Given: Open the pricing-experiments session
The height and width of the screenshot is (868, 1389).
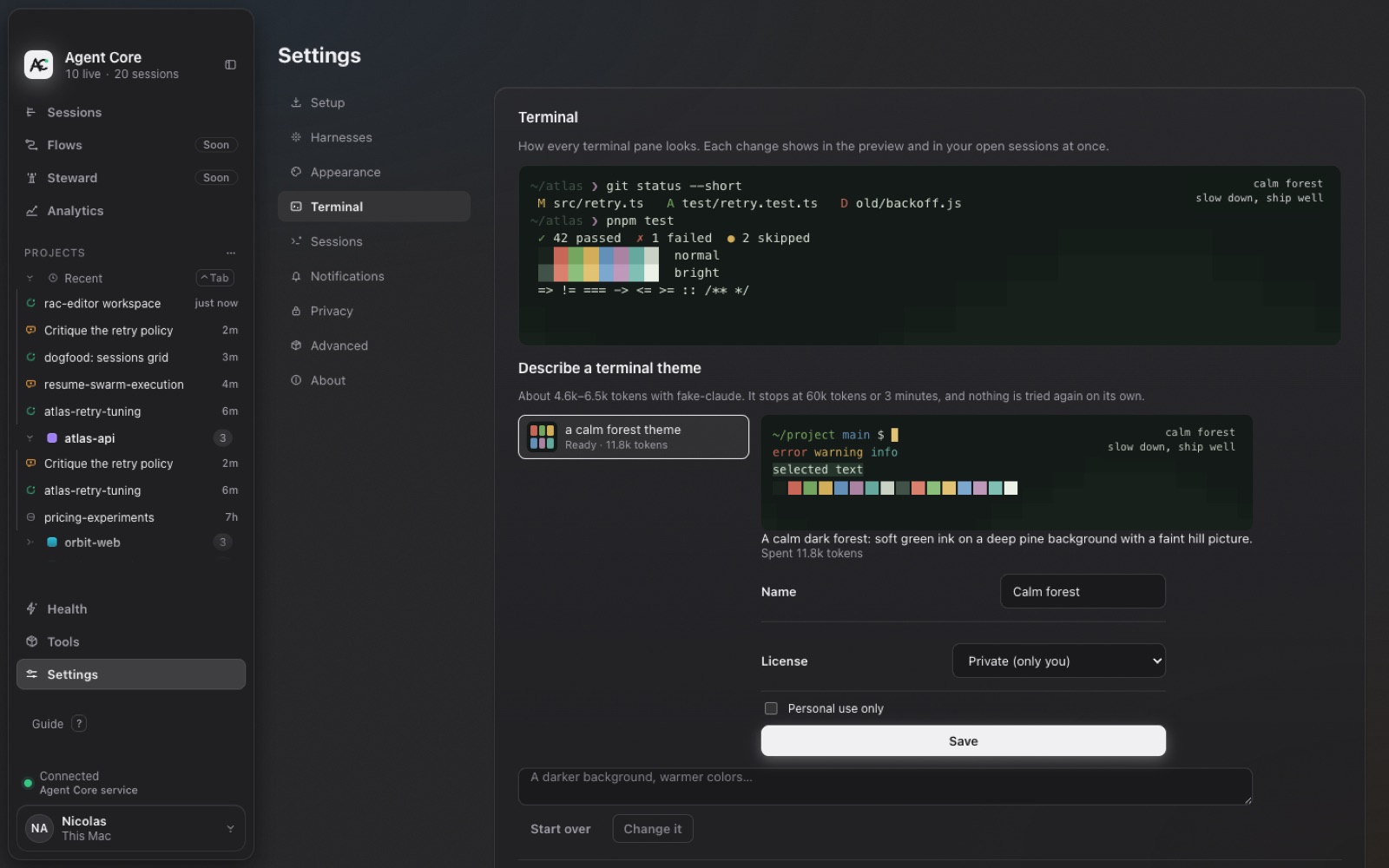Looking at the screenshot, I should pos(130,517).
